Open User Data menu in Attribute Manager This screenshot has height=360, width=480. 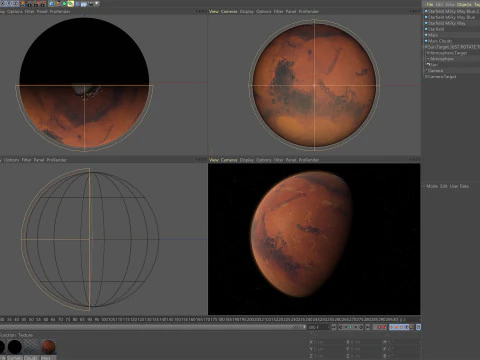[x=459, y=186]
